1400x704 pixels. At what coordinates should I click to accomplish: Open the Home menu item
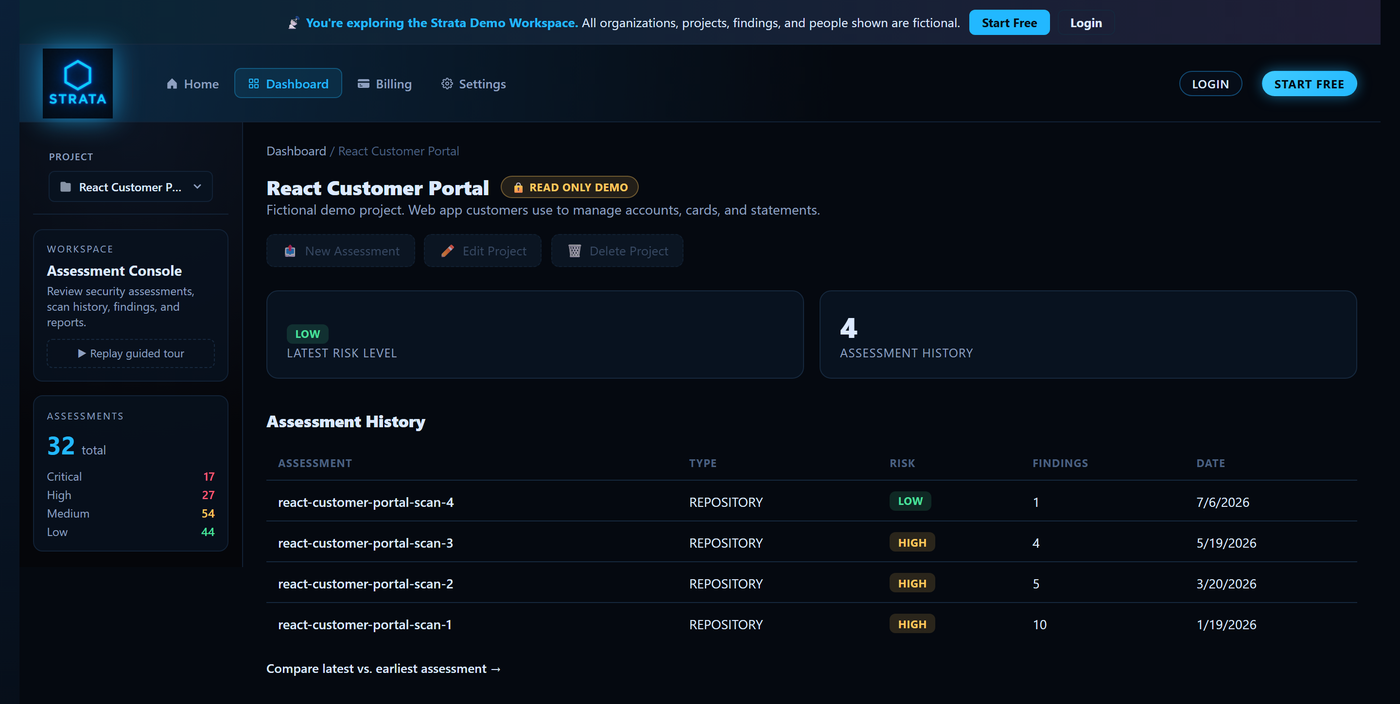[192, 84]
